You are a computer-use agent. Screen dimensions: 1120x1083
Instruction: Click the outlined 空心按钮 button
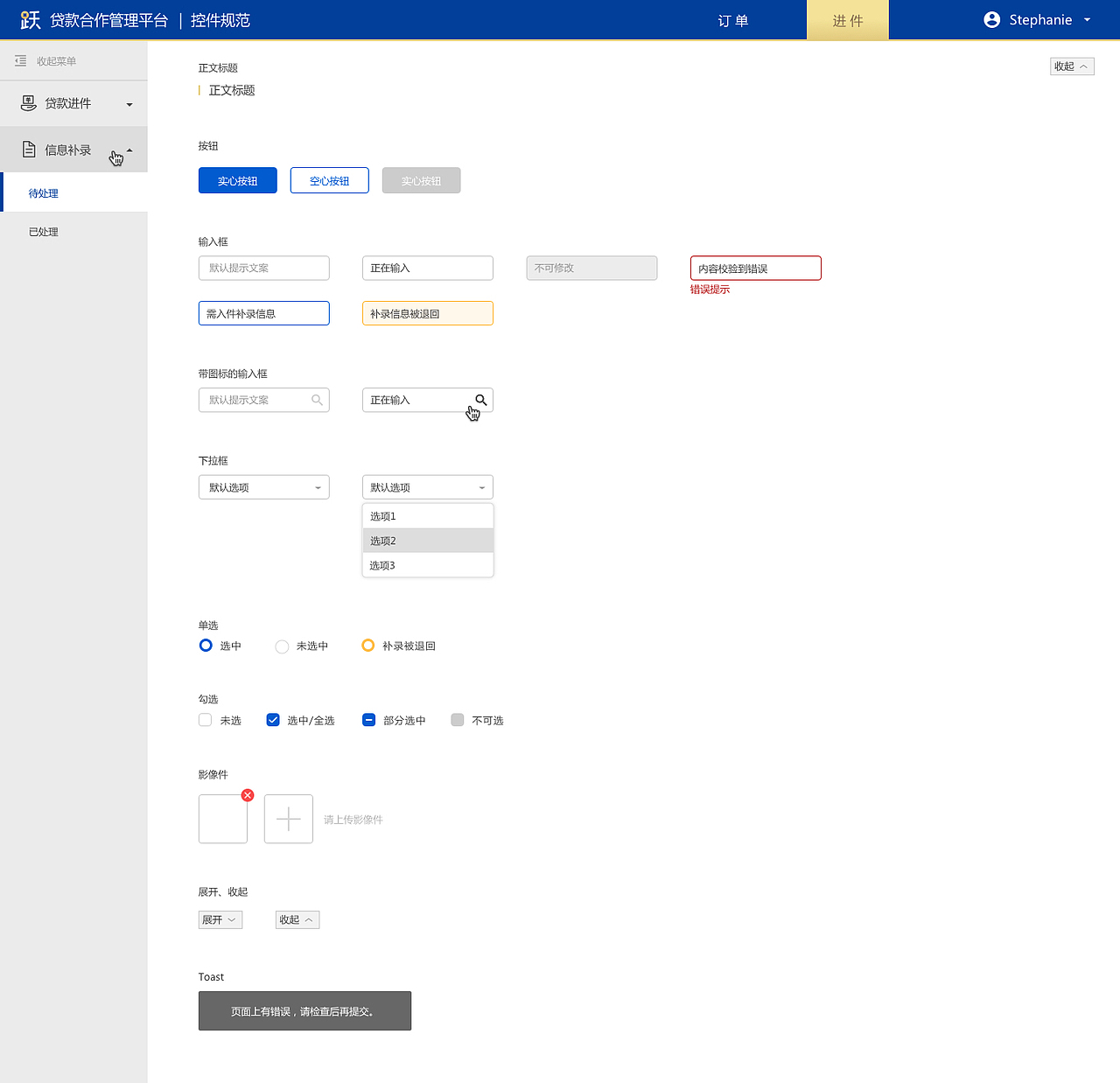(330, 180)
